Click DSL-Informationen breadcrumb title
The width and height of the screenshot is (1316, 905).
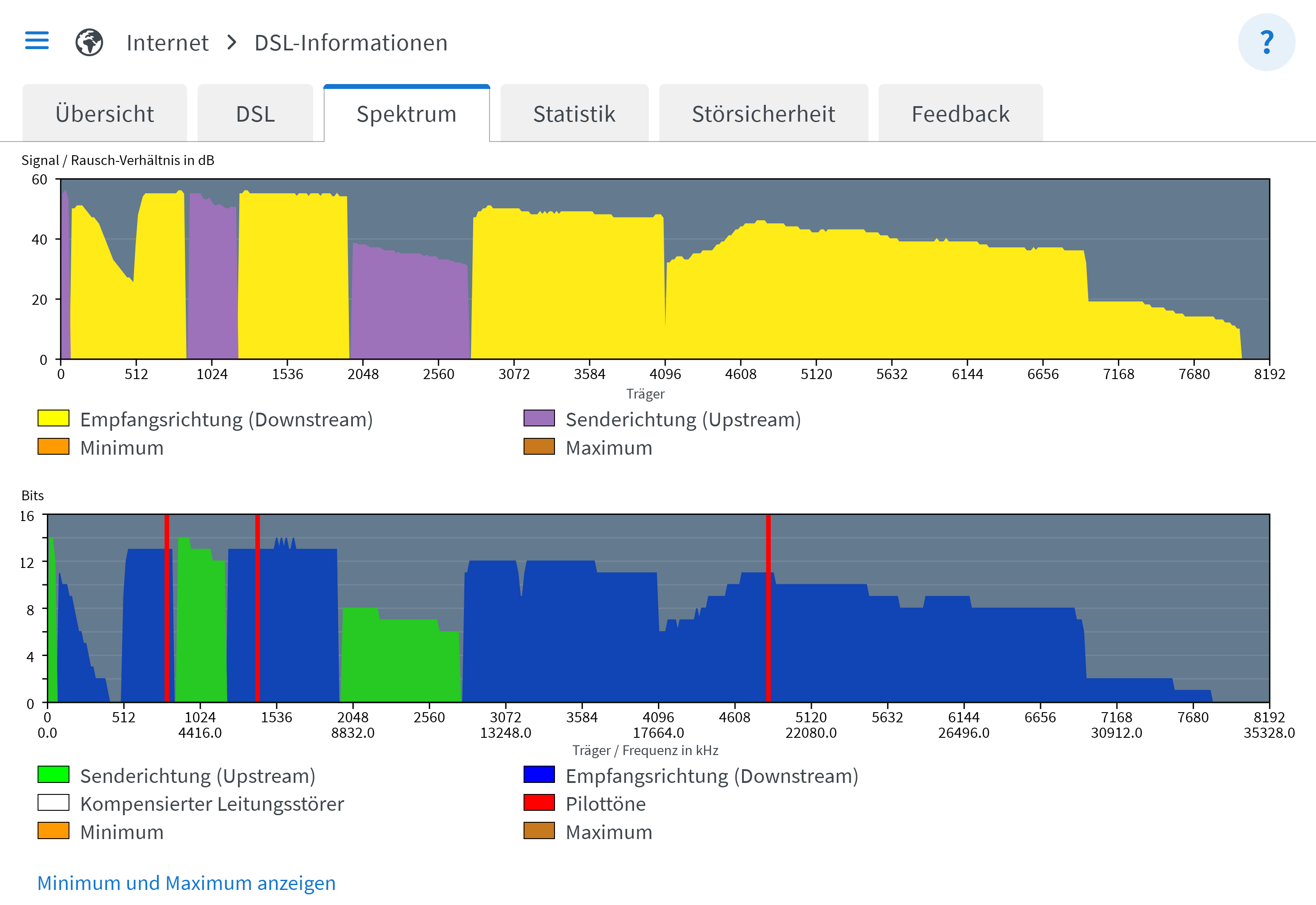pyautogui.click(x=351, y=43)
